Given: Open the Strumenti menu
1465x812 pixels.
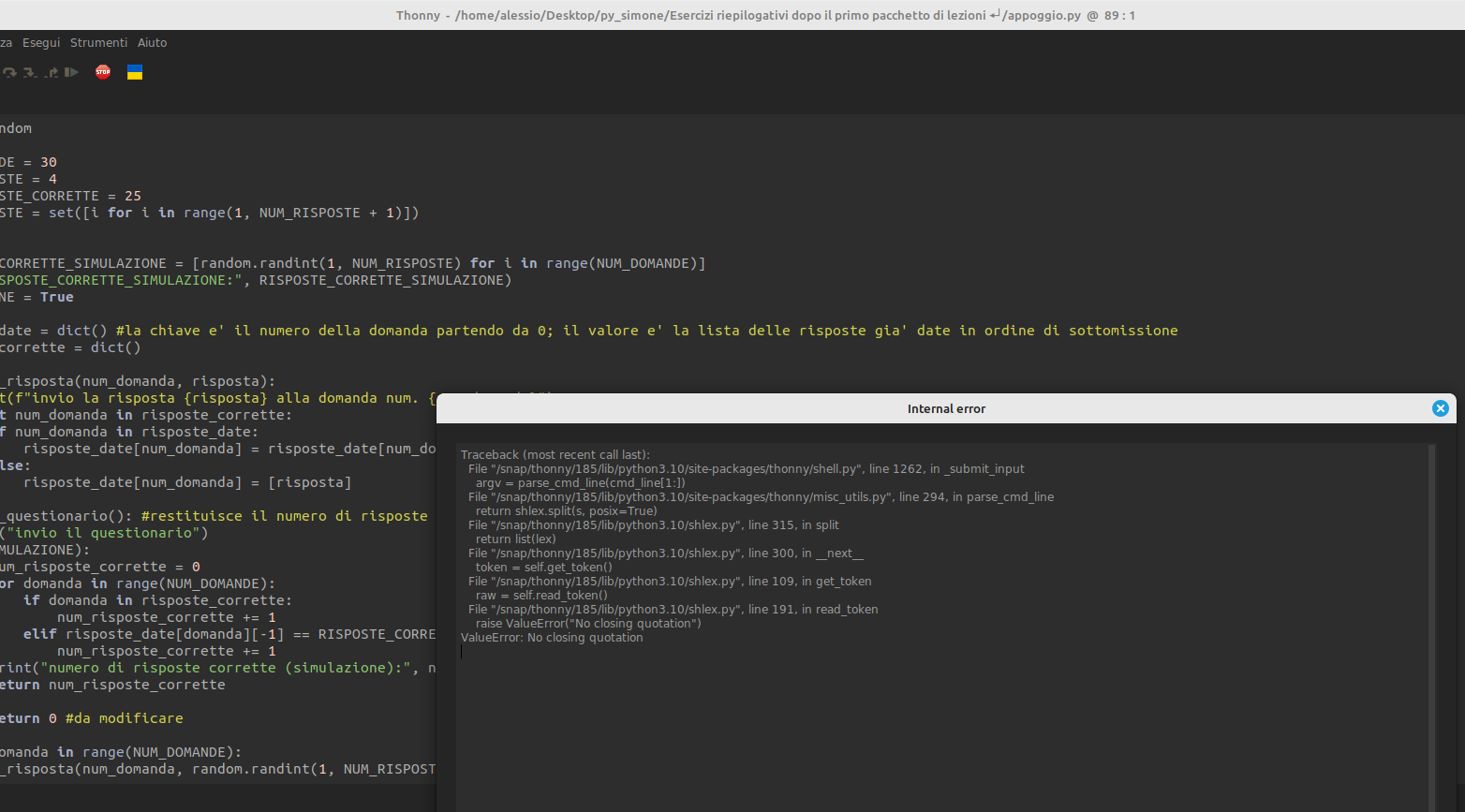Looking at the screenshot, I should click(98, 42).
